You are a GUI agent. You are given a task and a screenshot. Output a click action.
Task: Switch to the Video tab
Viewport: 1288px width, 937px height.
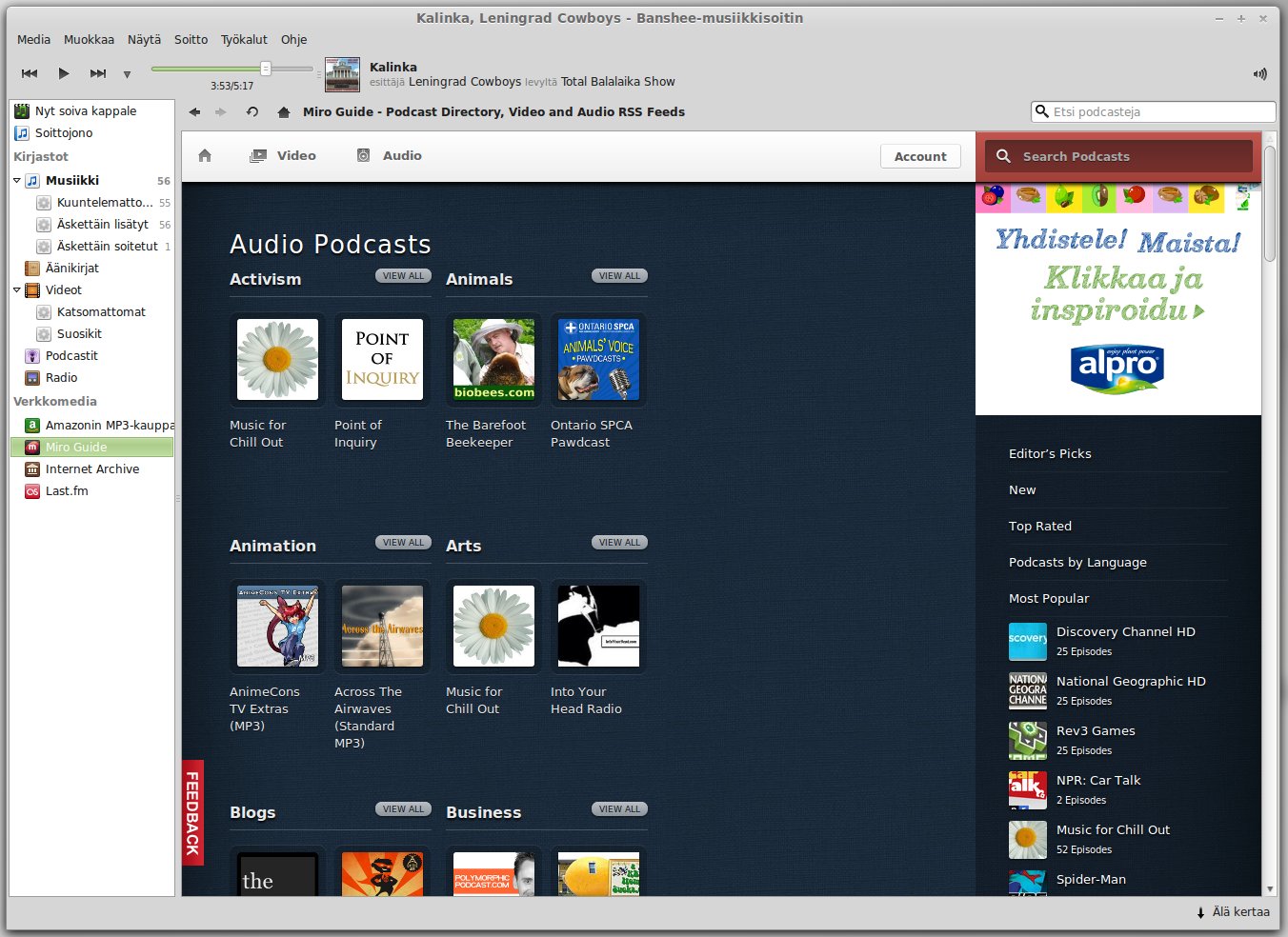[x=283, y=155]
